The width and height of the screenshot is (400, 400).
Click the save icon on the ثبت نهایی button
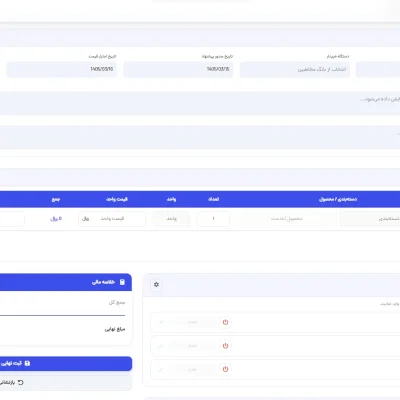[x=27, y=363]
